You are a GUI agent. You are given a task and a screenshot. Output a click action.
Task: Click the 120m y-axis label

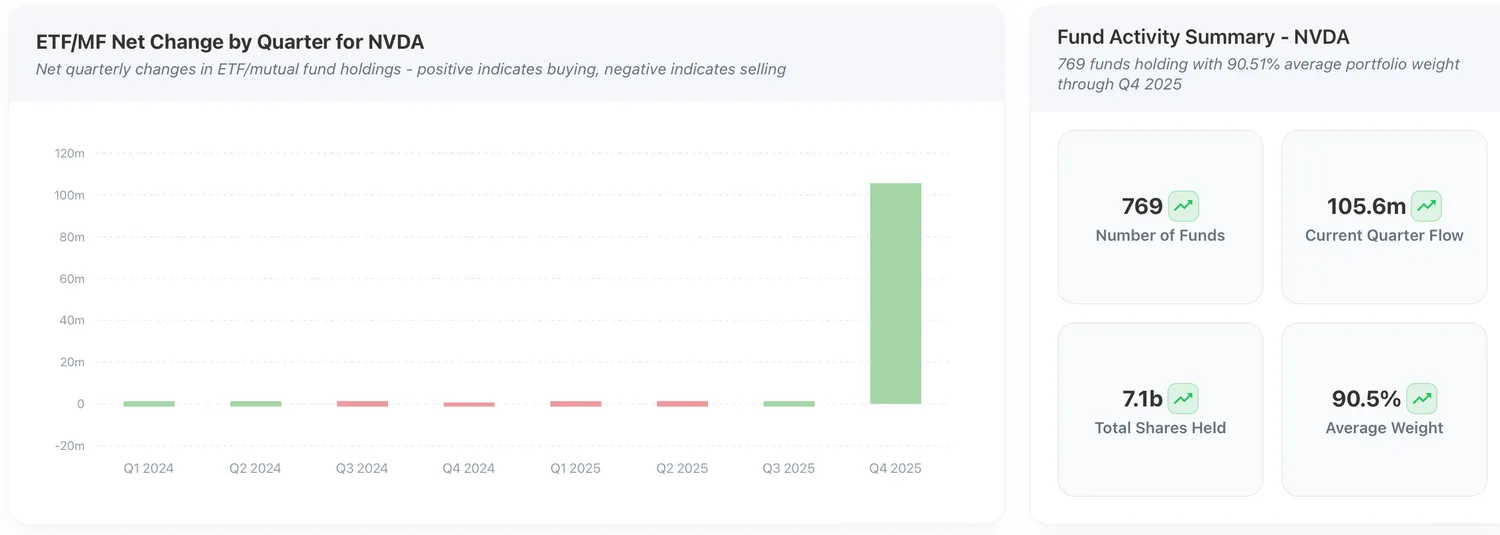click(x=69, y=153)
